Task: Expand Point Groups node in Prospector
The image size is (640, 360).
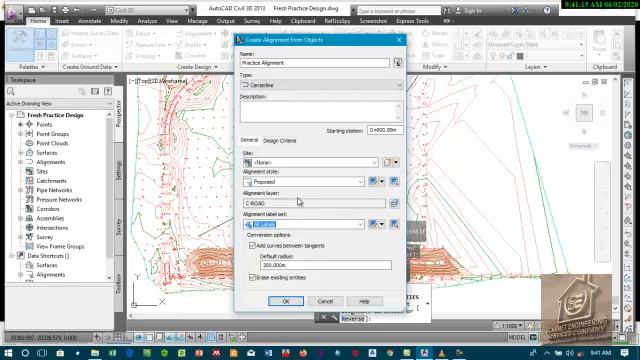Action: click(x=20, y=134)
